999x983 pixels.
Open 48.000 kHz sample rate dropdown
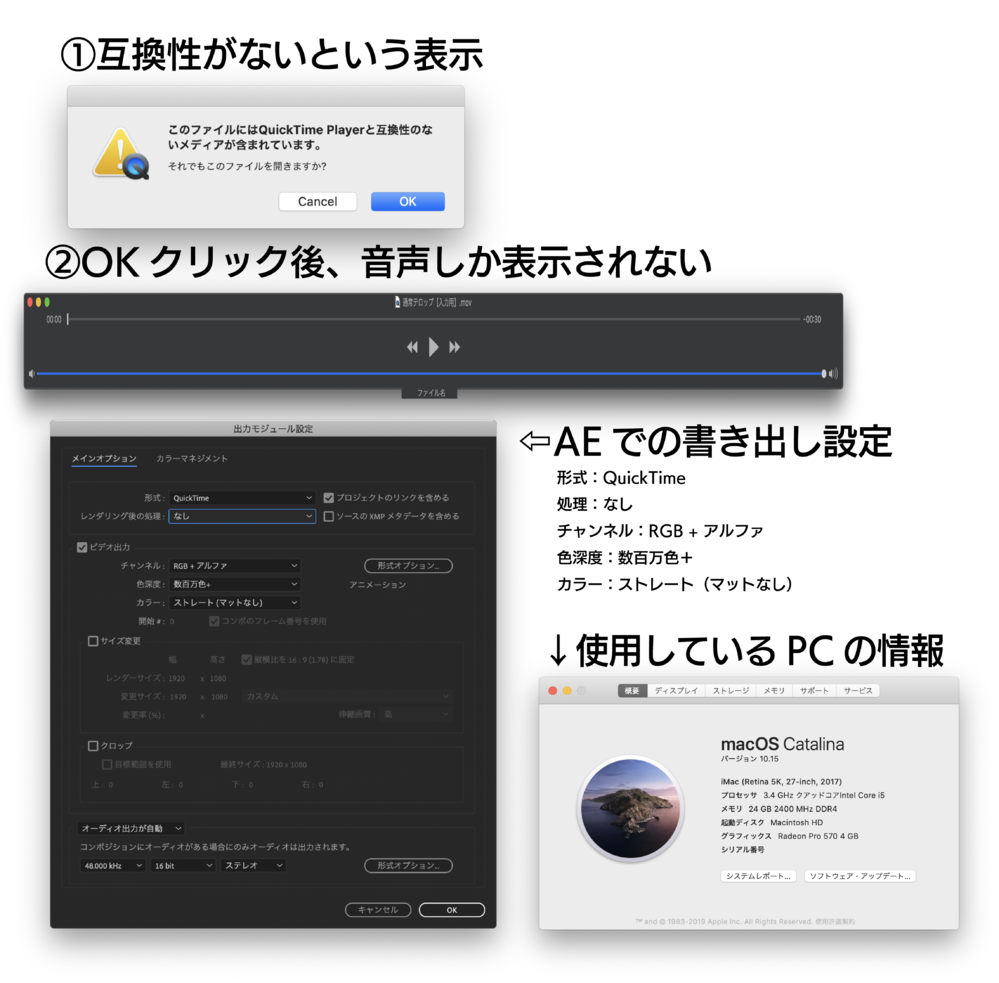tap(113, 866)
